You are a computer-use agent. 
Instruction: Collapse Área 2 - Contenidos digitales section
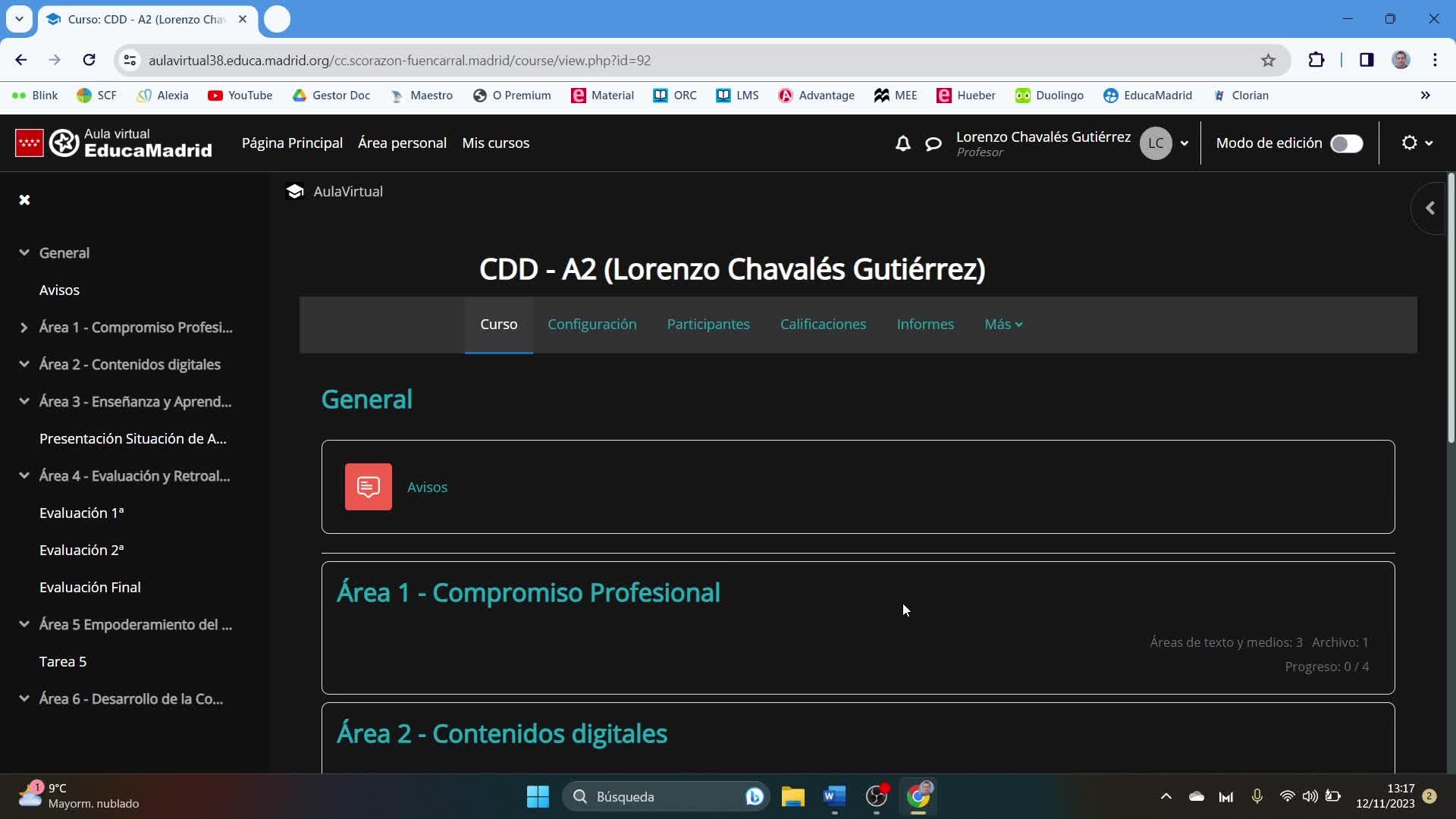[x=24, y=365]
